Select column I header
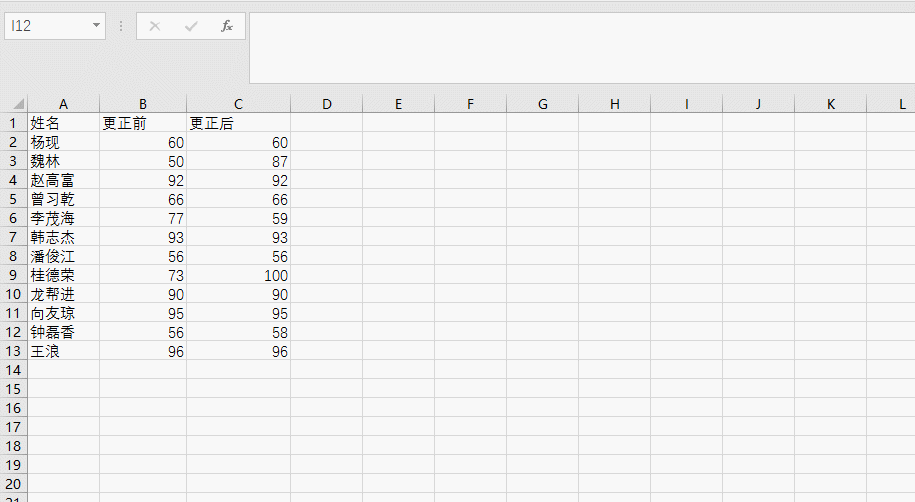Image resolution: width=915 pixels, height=502 pixels. pos(686,104)
